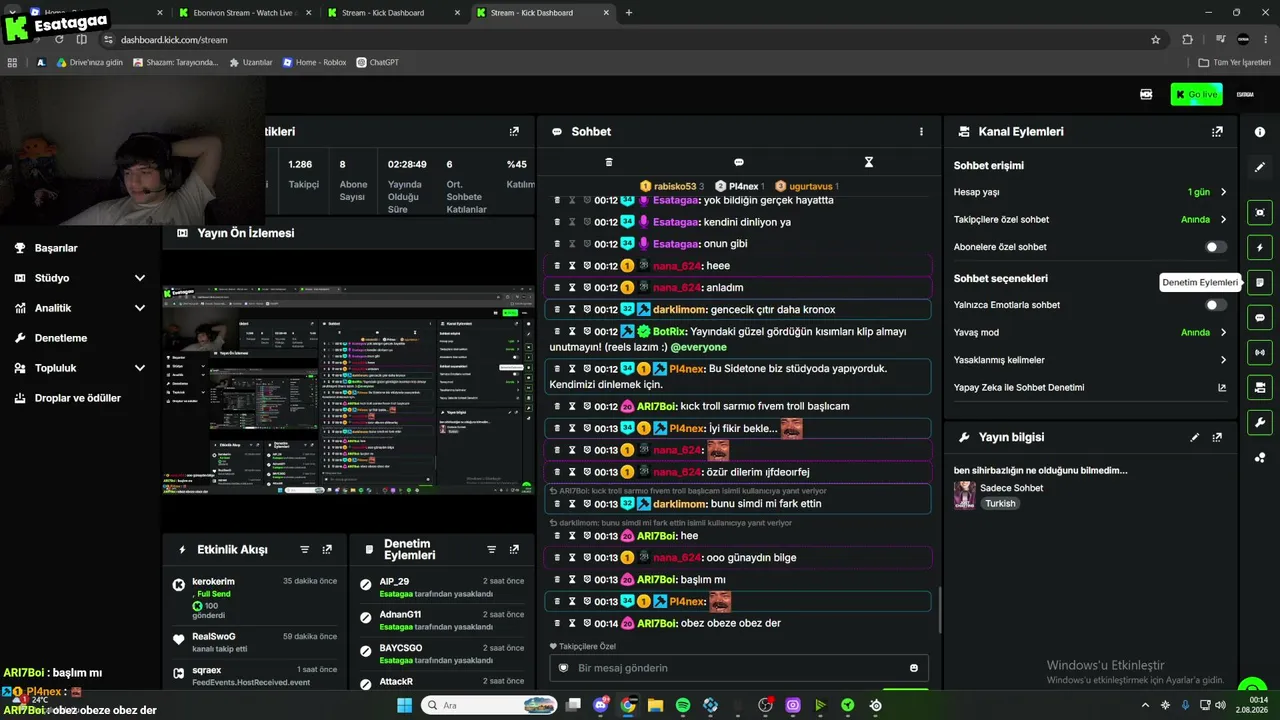1280x720 pixels.
Task: Click the RealSwoG follow event
Action: pyautogui.click(x=256, y=642)
